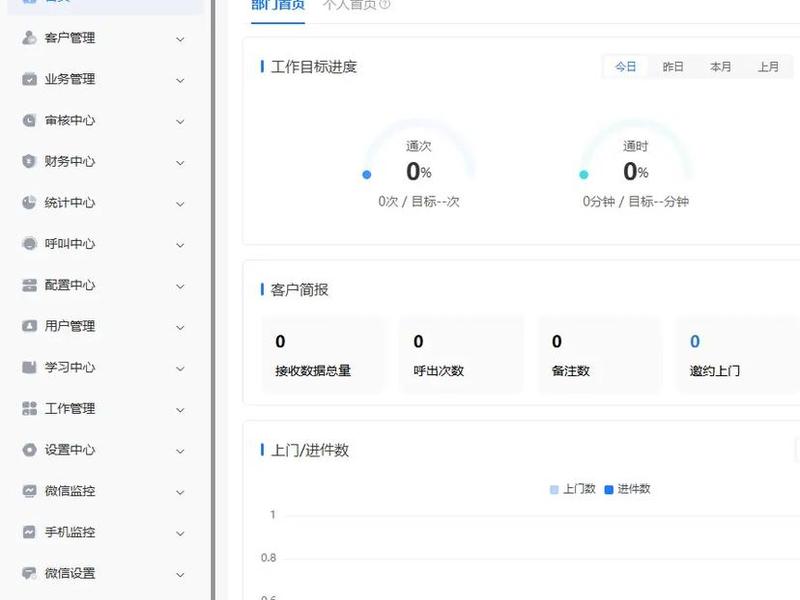The height and width of the screenshot is (600, 800).
Task: Expand the 学习中心 chevron
Action: pos(180,369)
